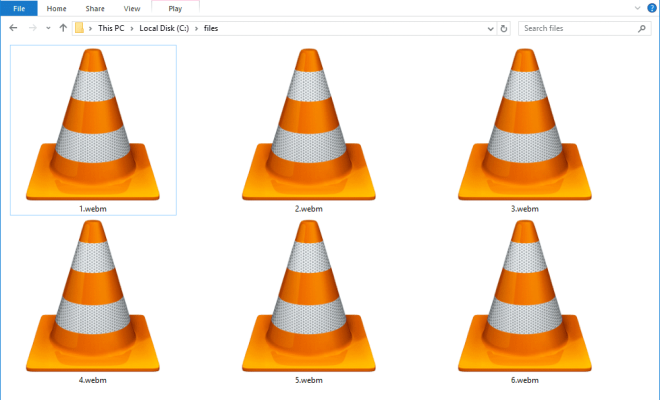
Task: Click the 4.webm file name label
Action: tap(93, 380)
